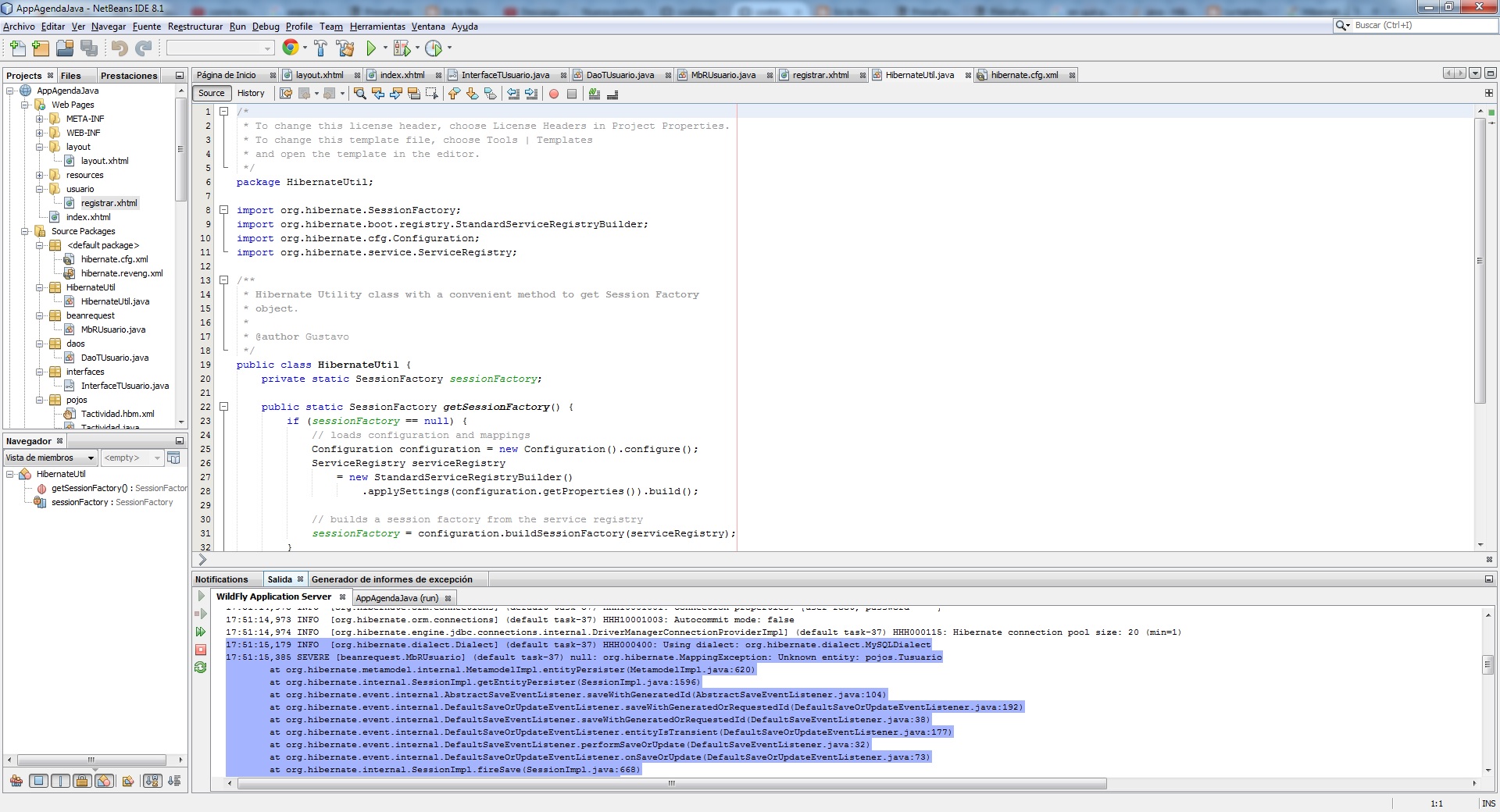
Task: Click the History view button
Action: [251, 93]
